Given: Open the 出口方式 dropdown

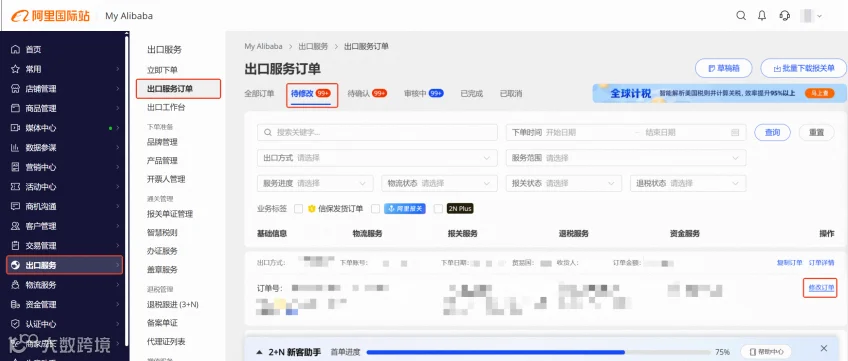Looking at the screenshot, I should pyautogui.click(x=377, y=158).
